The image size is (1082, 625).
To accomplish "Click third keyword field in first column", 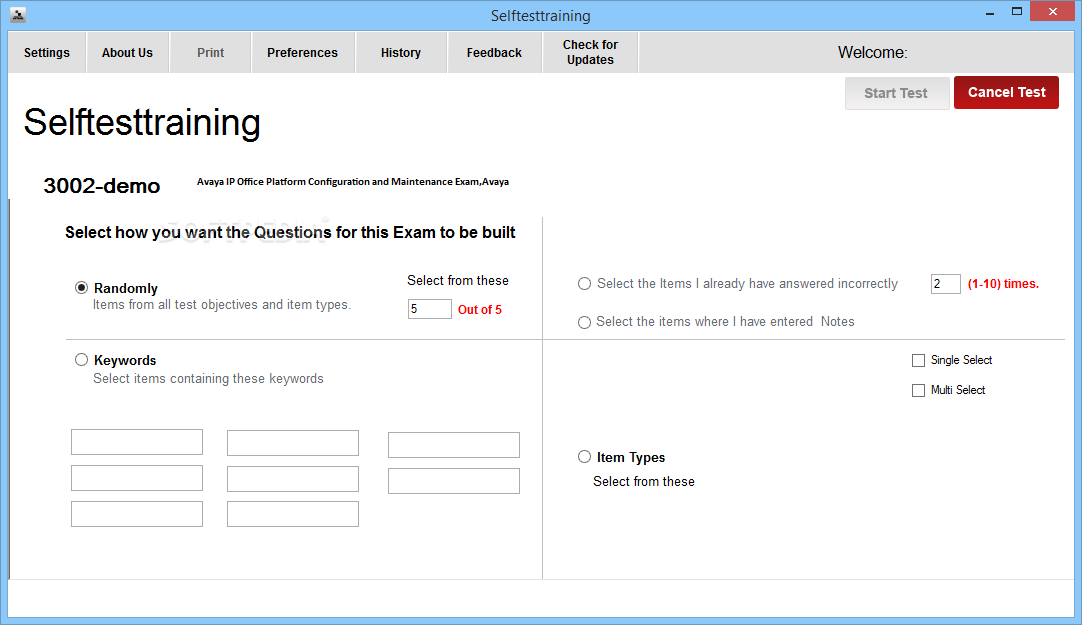I will pos(137,514).
